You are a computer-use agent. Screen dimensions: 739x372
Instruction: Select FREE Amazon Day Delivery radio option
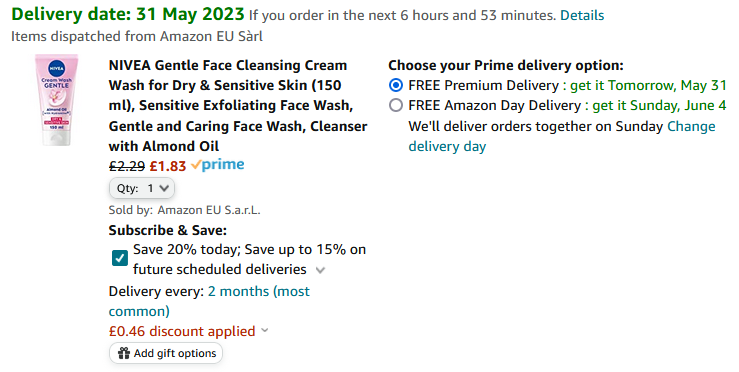click(396, 105)
